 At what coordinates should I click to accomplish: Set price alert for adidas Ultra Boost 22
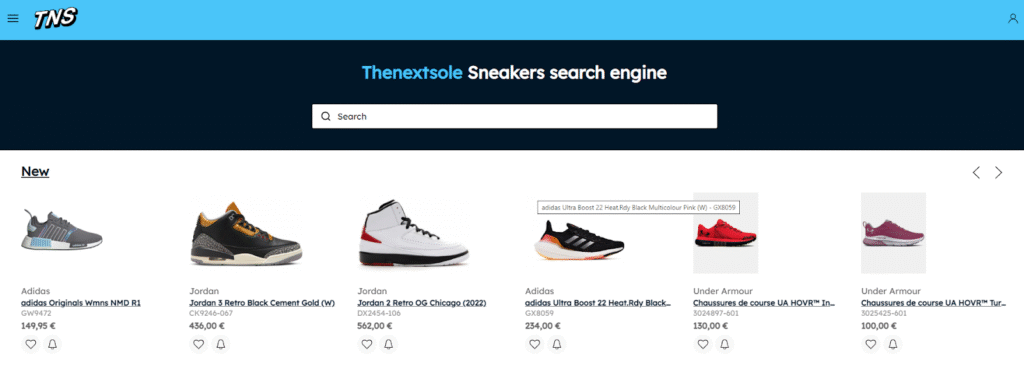coord(556,344)
